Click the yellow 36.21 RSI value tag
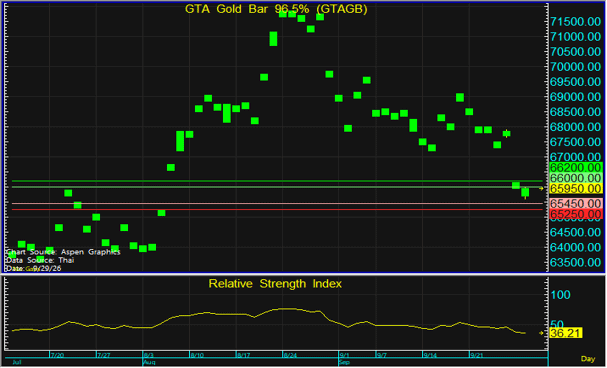Image resolution: width=607 pixels, height=368 pixels. point(566,333)
